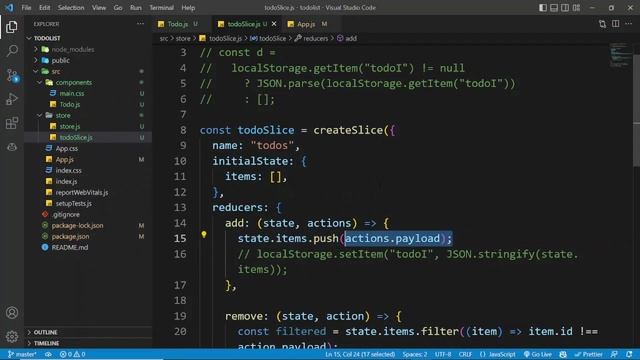Click the split editor right icon
The width and height of the screenshot is (640, 360).
coord(616,24)
